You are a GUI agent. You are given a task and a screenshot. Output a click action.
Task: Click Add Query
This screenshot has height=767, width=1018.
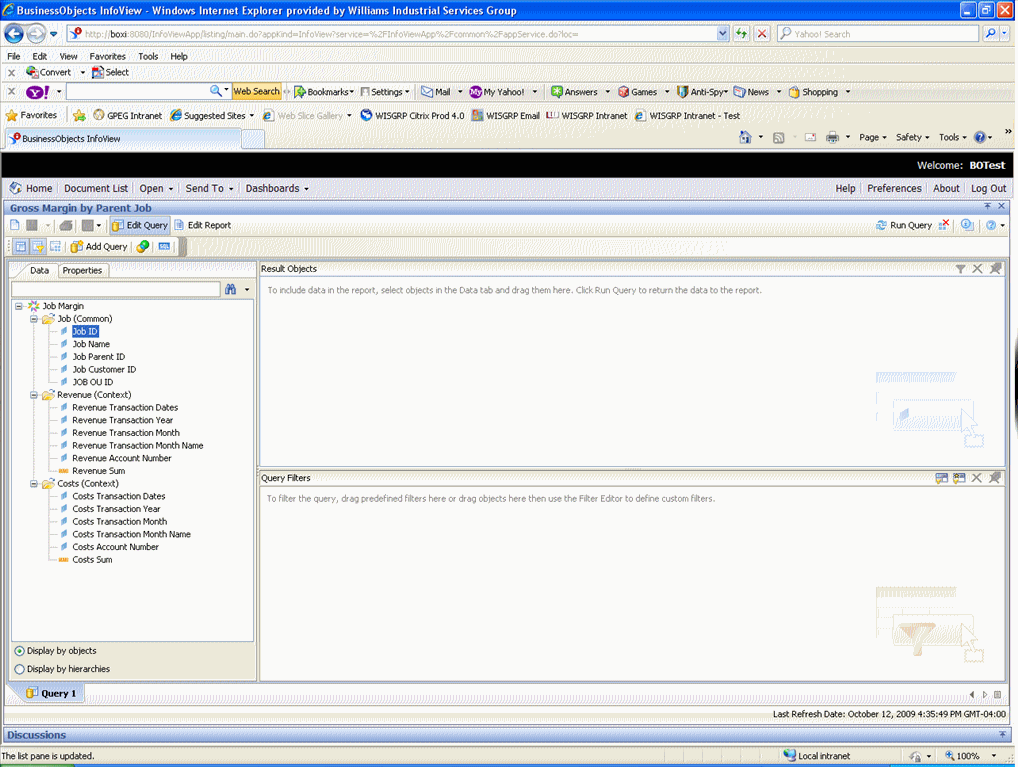coord(99,247)
